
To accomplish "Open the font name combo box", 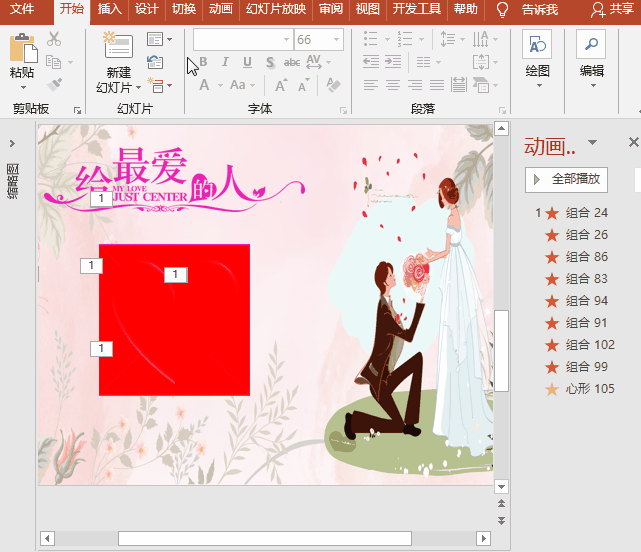I will 243,40.
